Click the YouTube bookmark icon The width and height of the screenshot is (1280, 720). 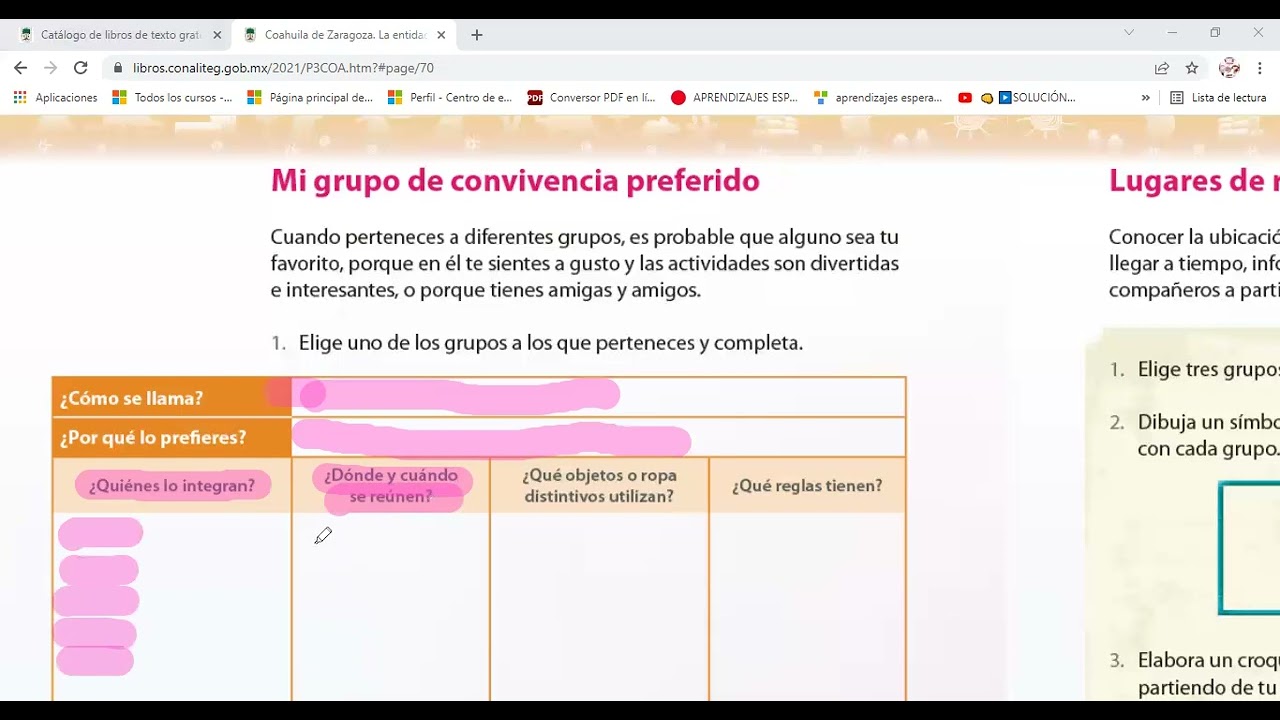[965, 98]
